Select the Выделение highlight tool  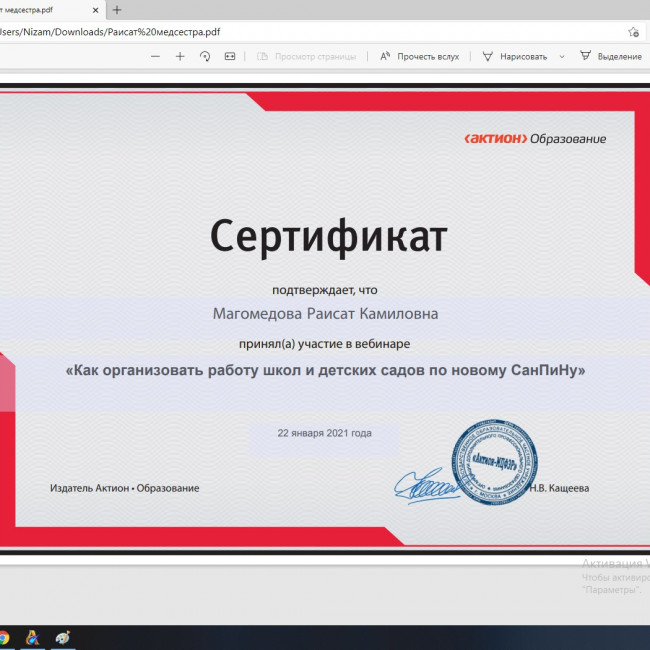pyautogui.click(x=611, y=56)
